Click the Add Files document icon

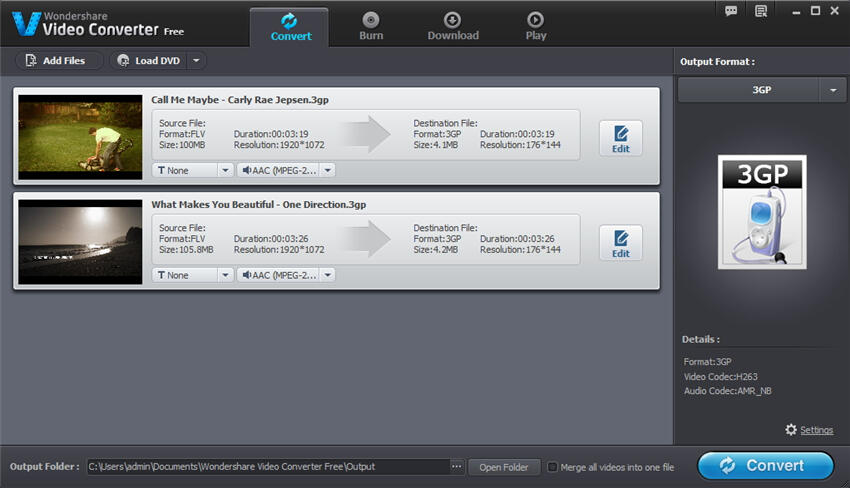coord(31,60)
